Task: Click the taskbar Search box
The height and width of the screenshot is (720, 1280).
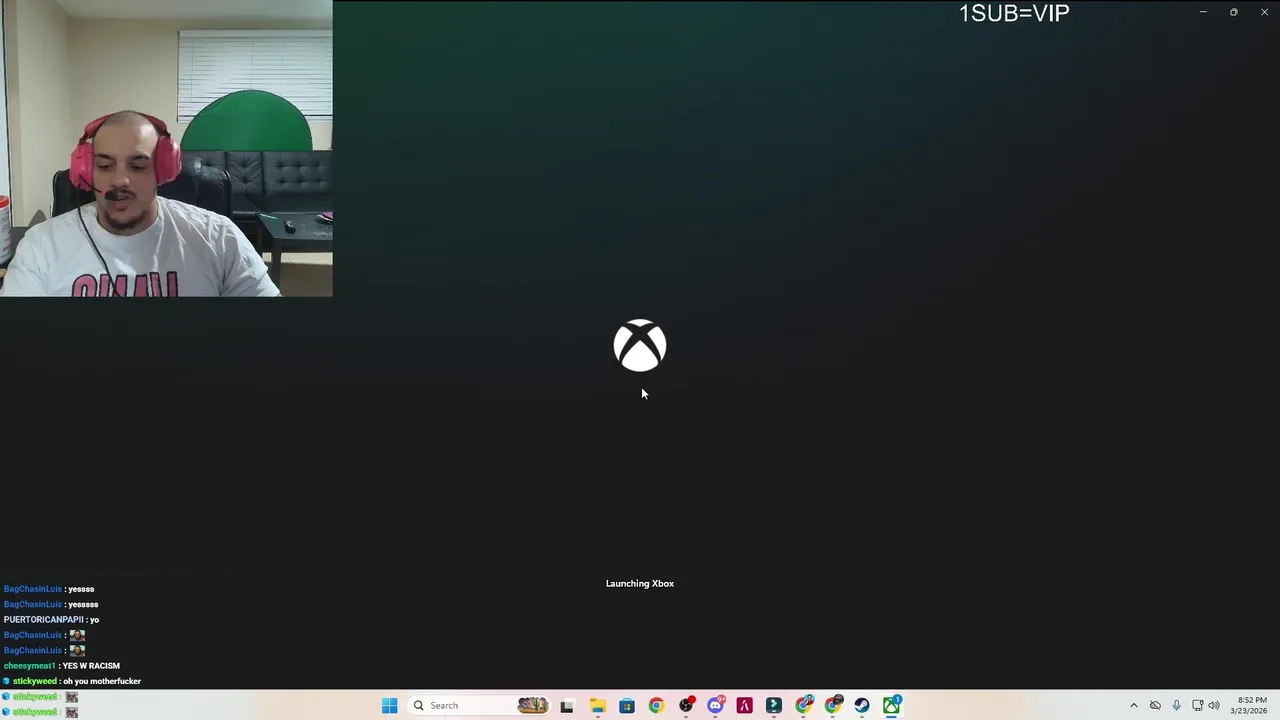Action: (479, 705)
